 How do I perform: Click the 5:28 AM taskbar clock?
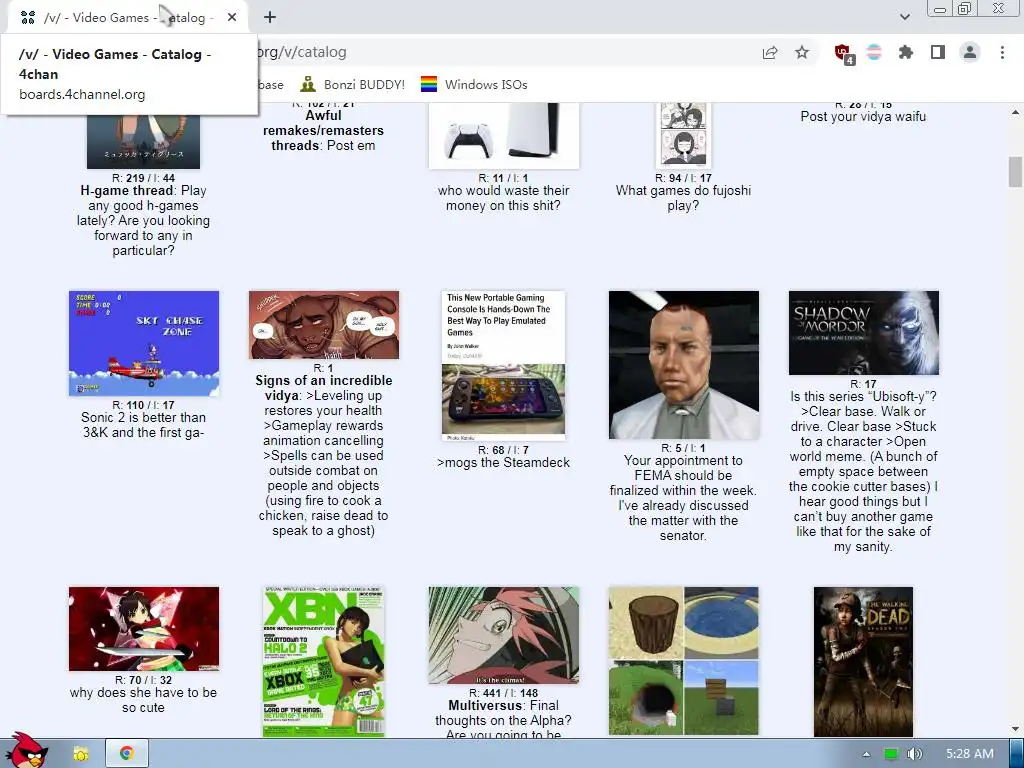point(970,754)
